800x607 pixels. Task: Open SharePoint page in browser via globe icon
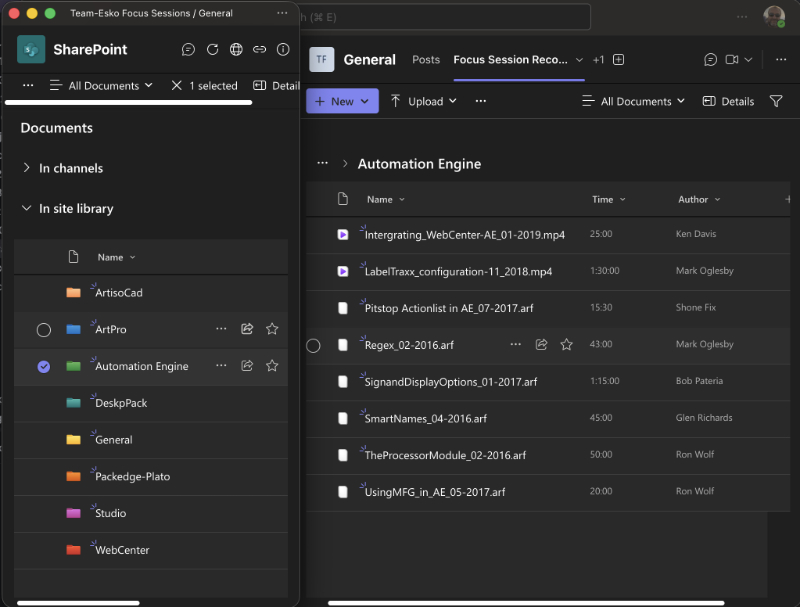[x=236, y=49]
